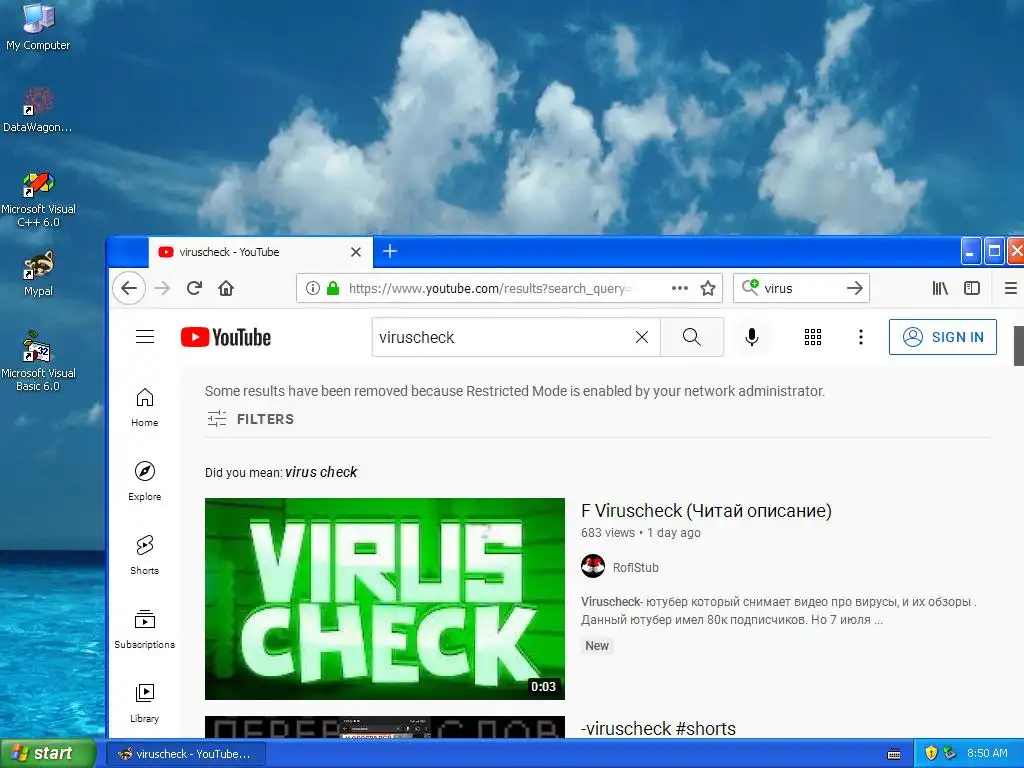This screenshot has height=768, width=1024.
Task: Open the search engine magnifier icon
Action: 750,287
